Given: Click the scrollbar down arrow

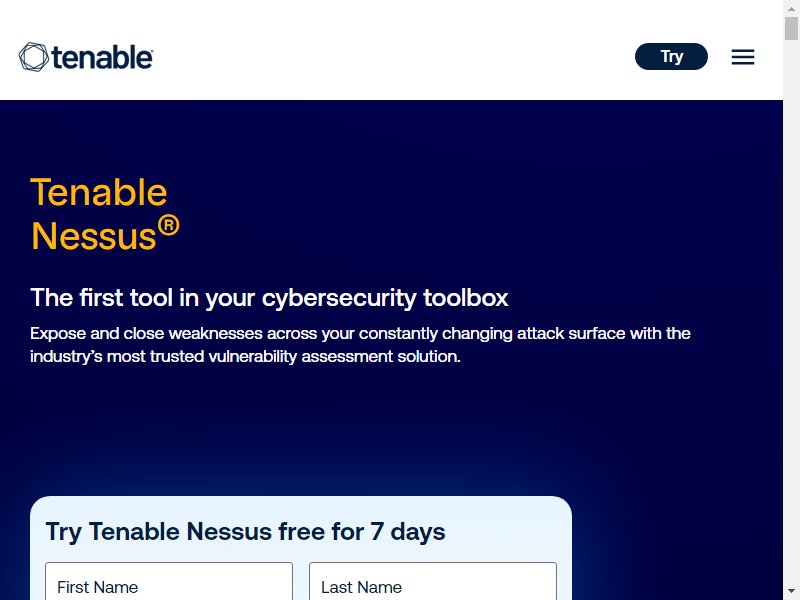Looking at the screenshot, I should 791,592.
